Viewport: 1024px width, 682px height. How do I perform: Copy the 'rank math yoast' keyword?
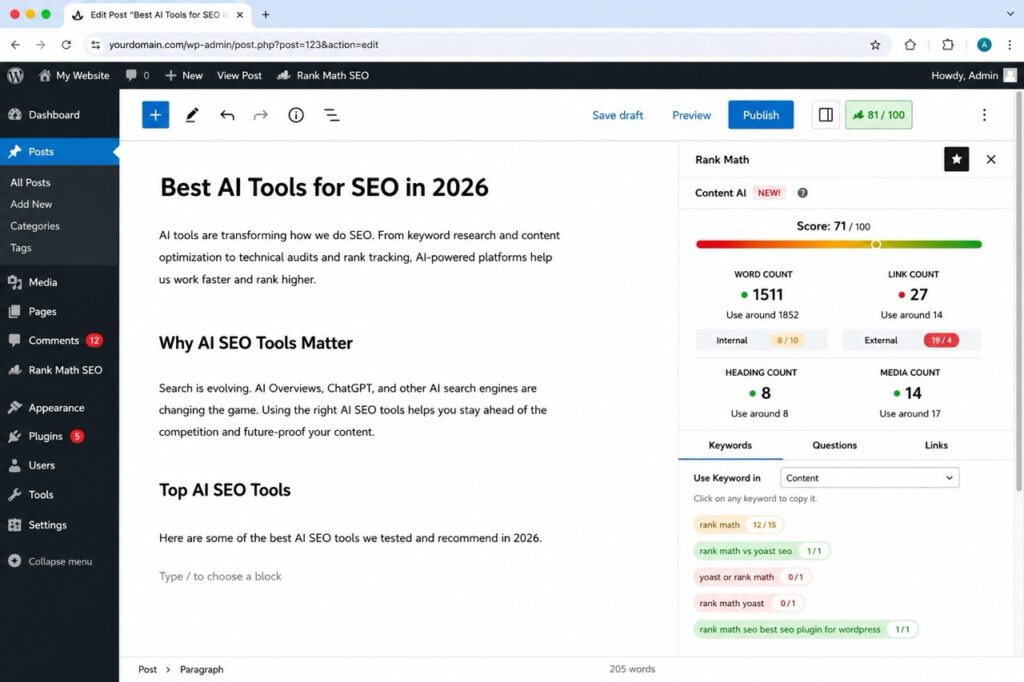point(748,603)
